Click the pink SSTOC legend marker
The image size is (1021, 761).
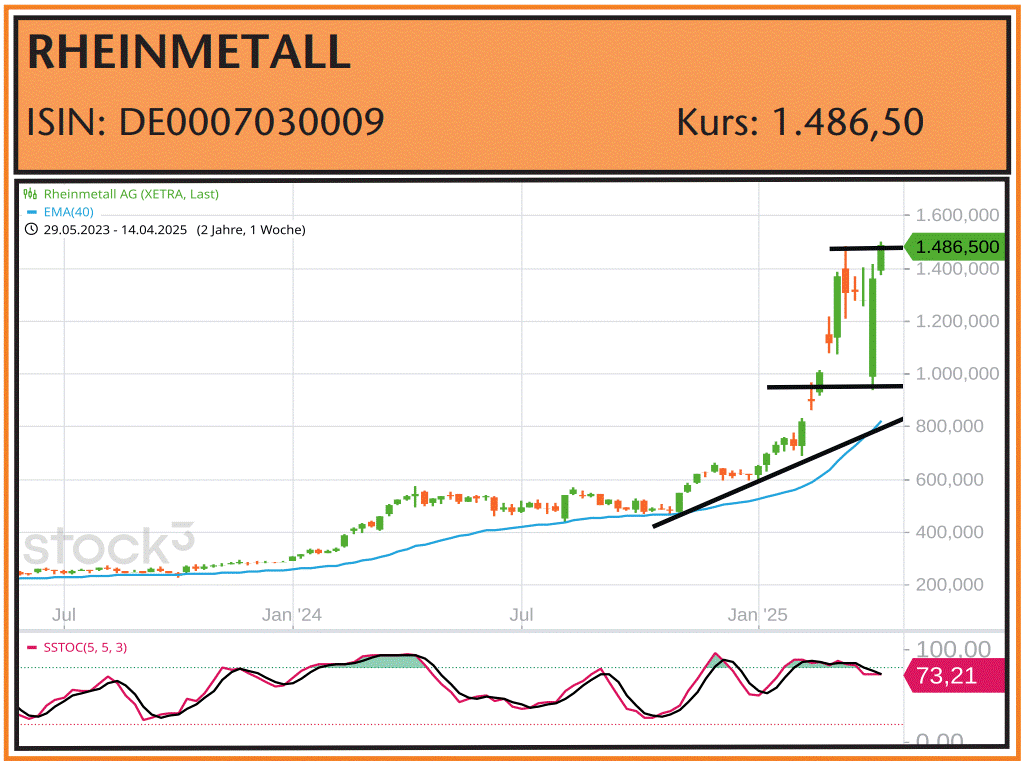tap(30, 648)
